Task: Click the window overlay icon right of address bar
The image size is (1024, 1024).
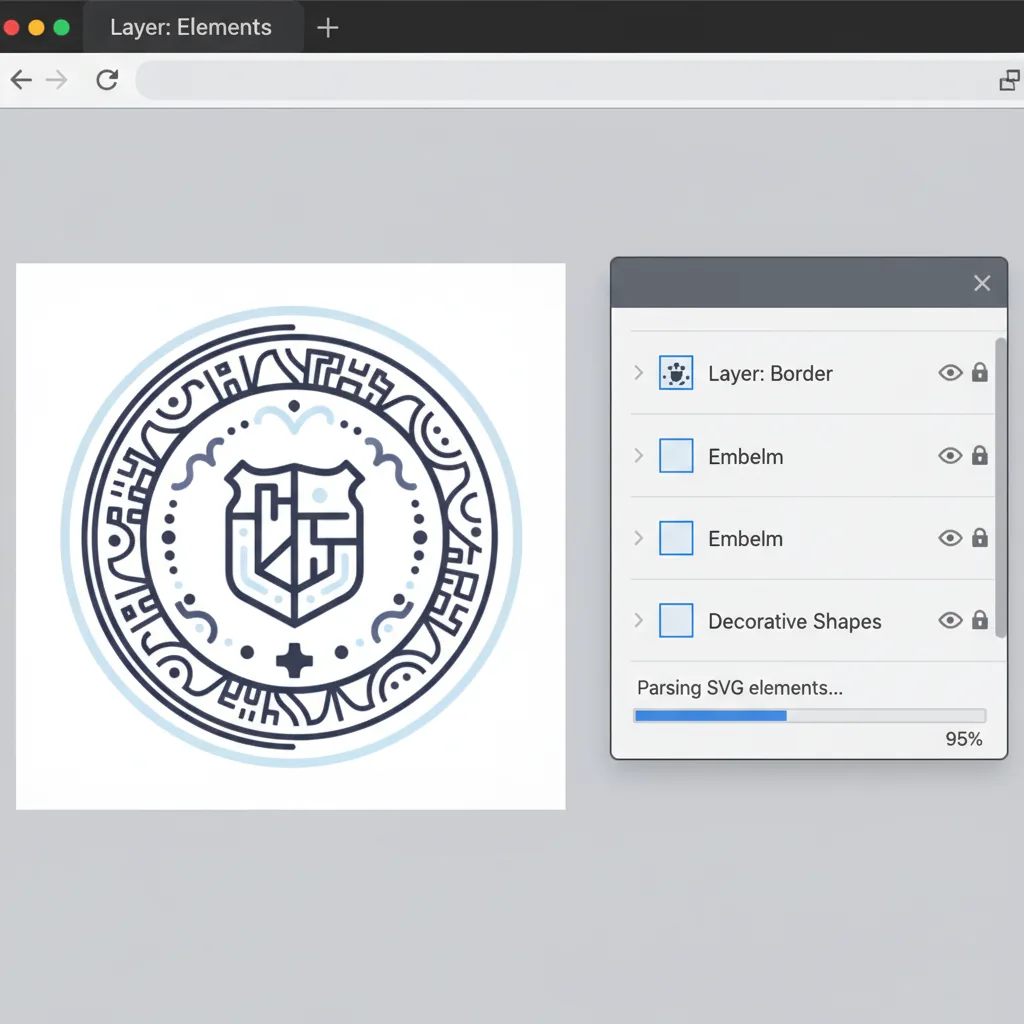Action: coord(1009,81)
